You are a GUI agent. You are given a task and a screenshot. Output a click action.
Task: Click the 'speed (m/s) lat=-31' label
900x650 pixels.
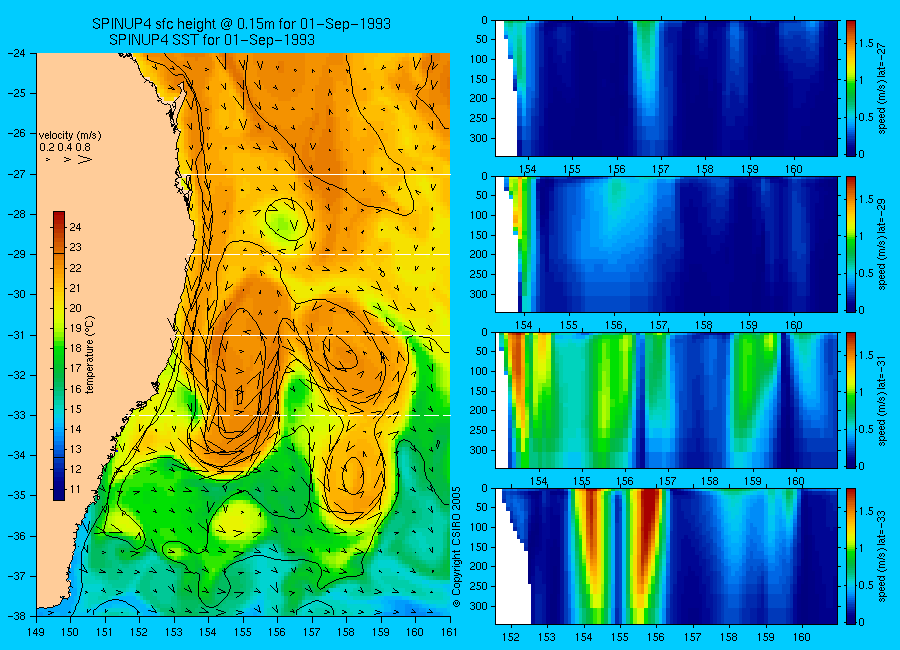(x=882, y=400)
